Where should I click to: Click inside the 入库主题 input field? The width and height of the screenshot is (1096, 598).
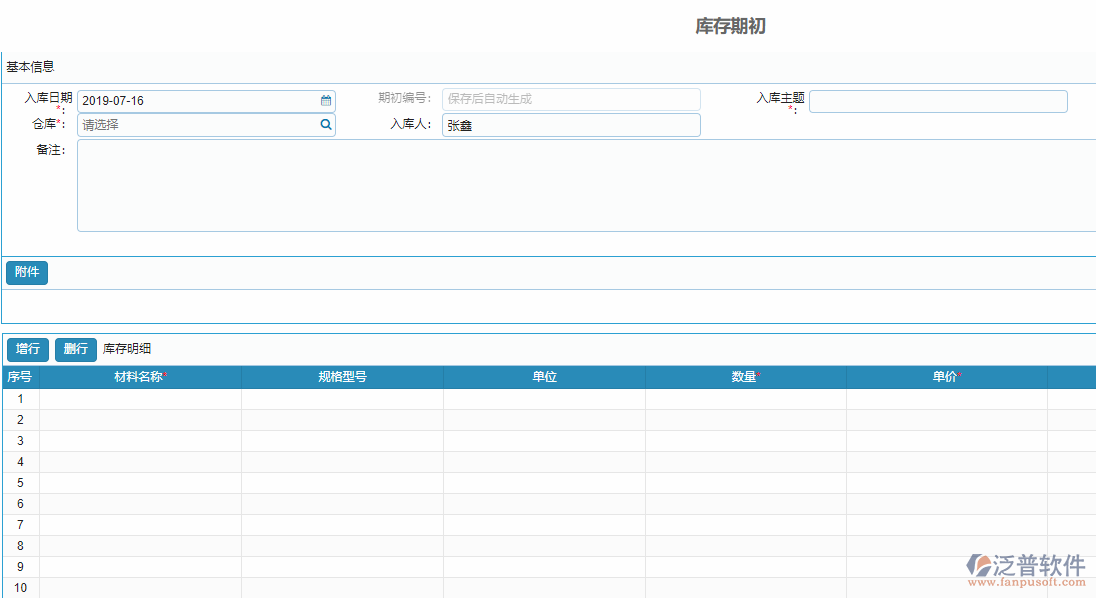938,100
